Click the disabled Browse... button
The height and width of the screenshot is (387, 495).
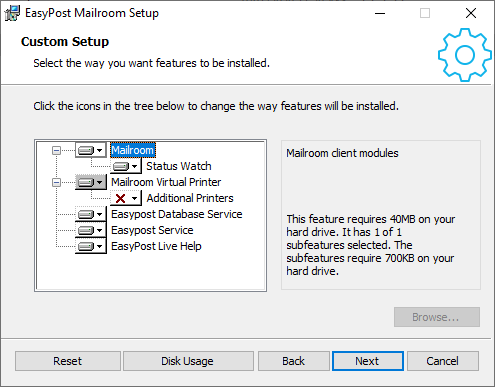(437, 317)
